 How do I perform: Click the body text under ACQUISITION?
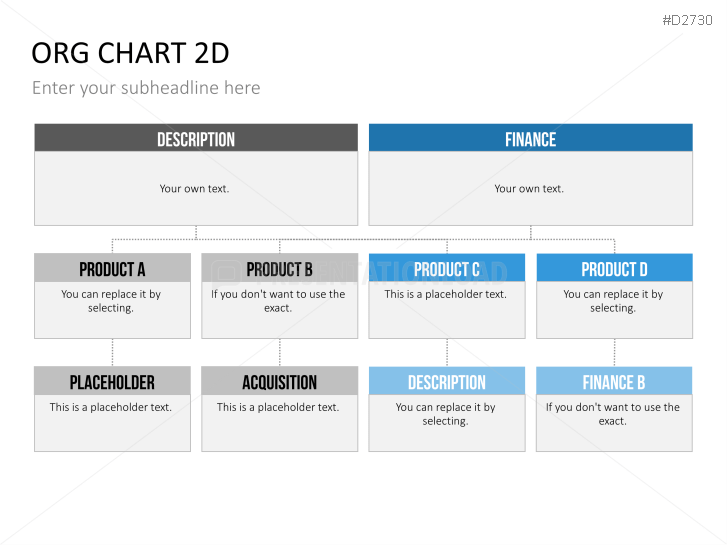pos(278,407)
